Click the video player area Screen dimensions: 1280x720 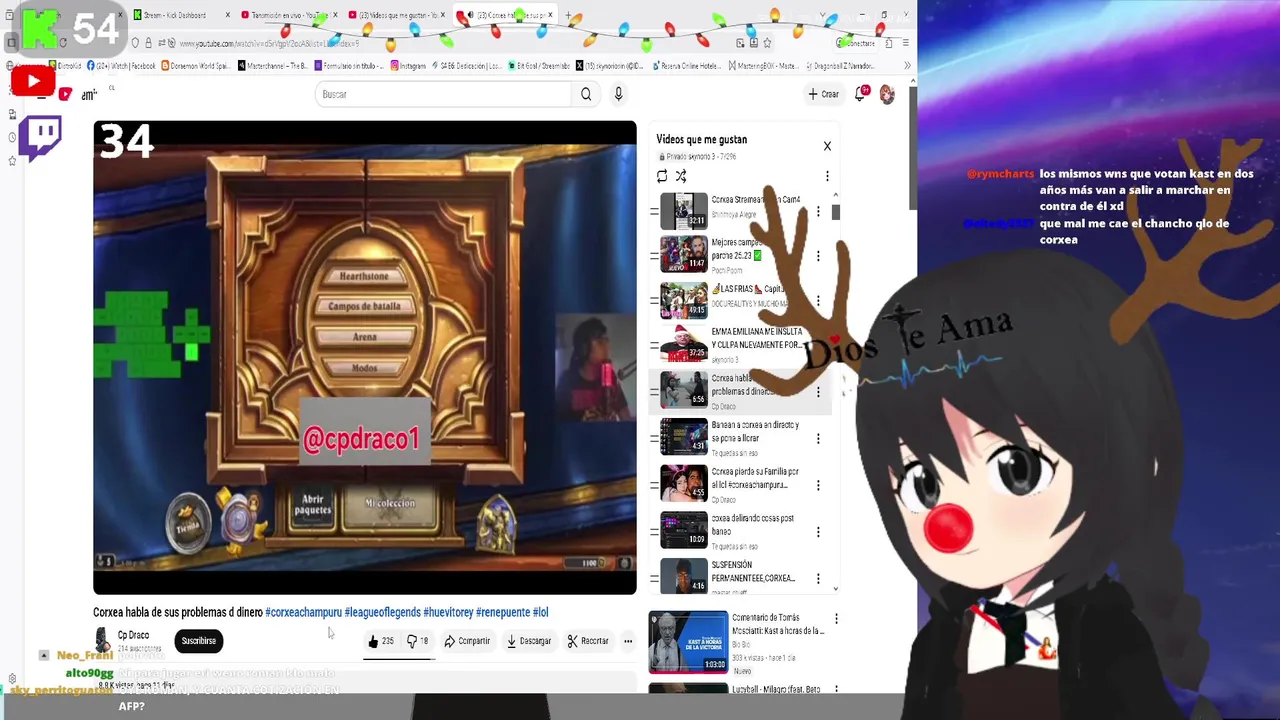pos(365,358)
